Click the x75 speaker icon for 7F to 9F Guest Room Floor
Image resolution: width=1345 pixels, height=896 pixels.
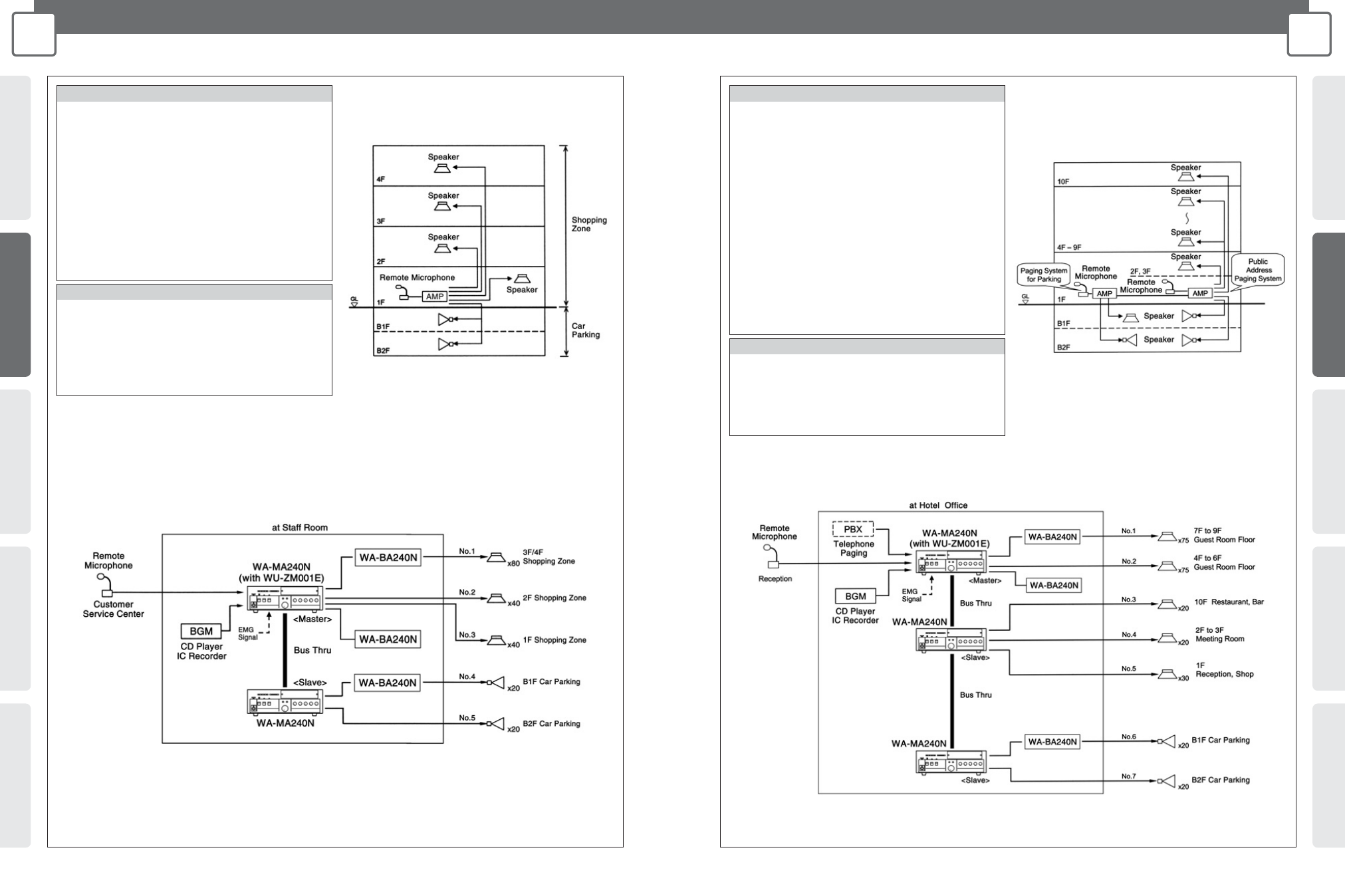pos(1167,536)
